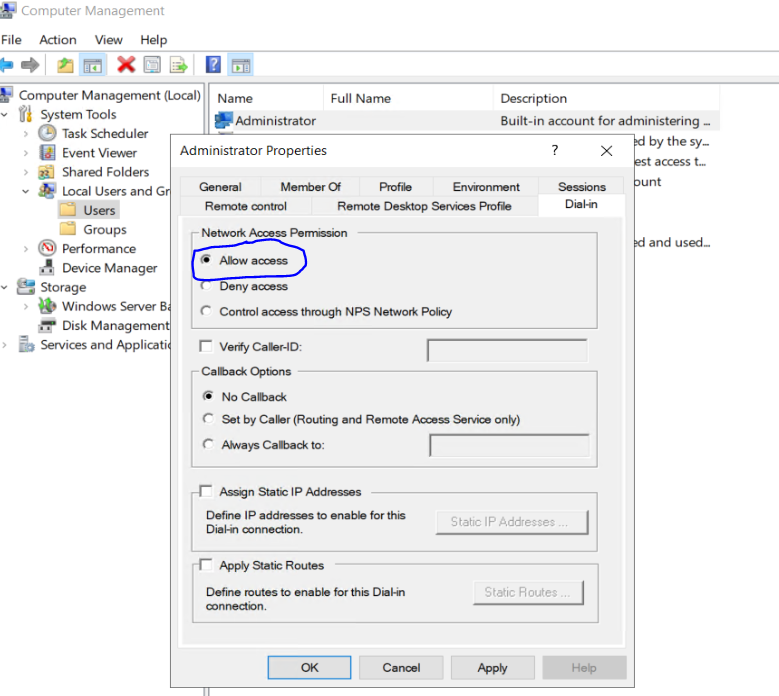Sort by the Full Name column header
779x696 pixels.
408,98
